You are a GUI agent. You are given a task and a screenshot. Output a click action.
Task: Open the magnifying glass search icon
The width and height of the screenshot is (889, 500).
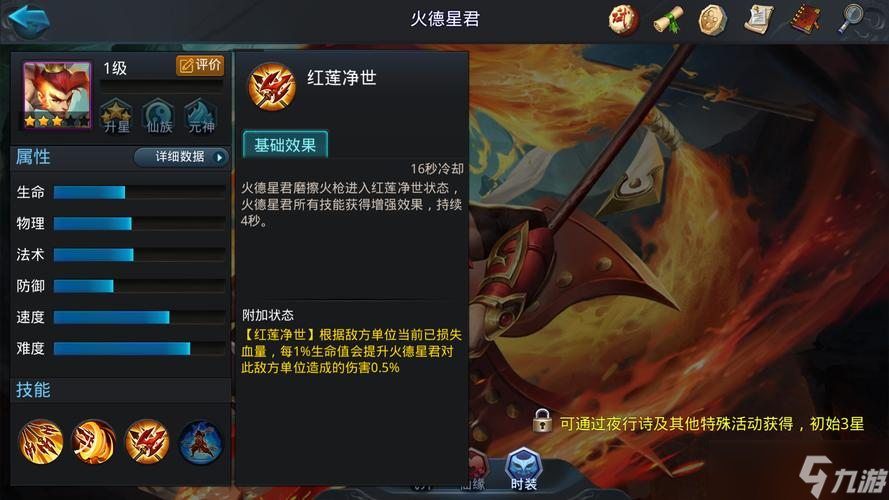(x=850, y=19)
